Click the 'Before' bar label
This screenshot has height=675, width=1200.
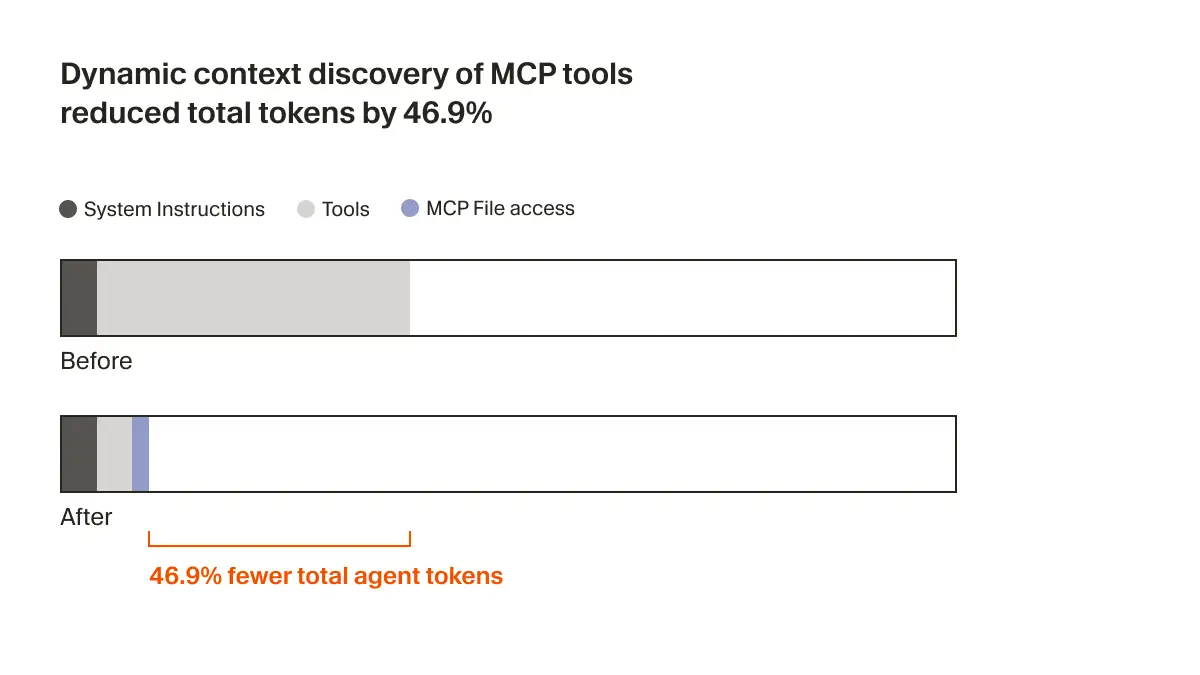(x=96, y=361)
